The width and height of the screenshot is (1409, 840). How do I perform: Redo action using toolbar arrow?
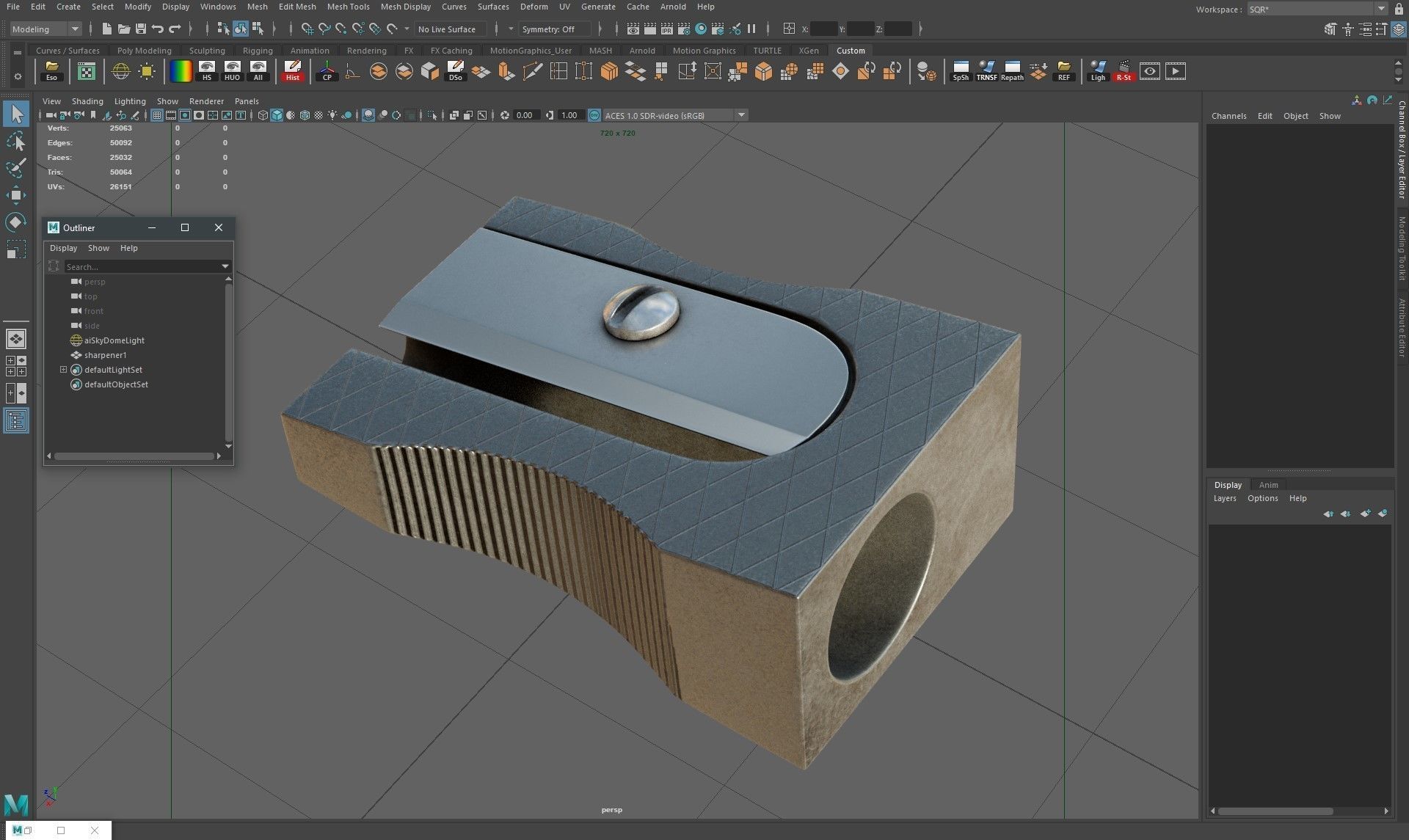pos(175,29)
